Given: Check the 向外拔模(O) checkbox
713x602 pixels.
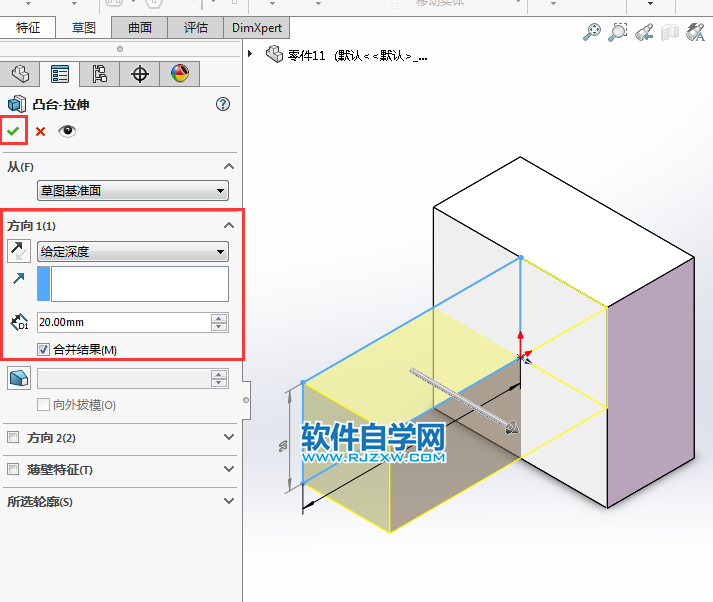Looking at the screenshot, I should [x=43, y=405].
